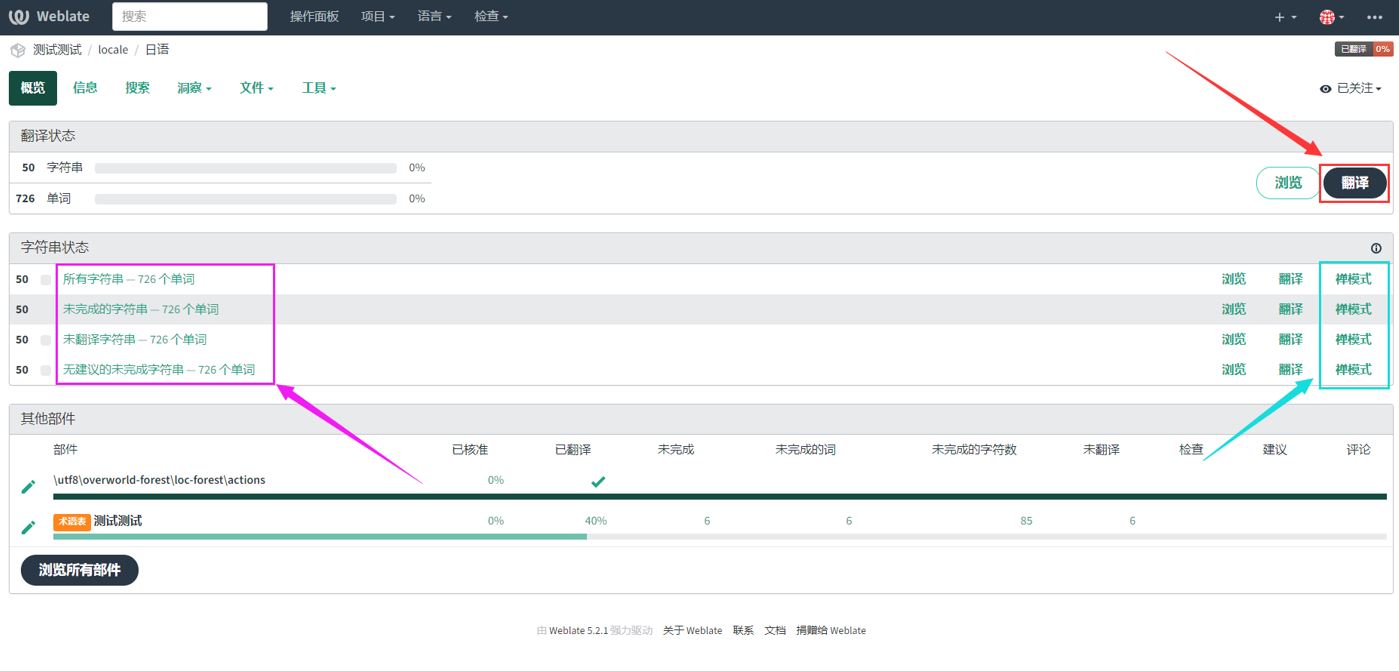Check the box for 无建议的未完成字符串 row
The image size is (1399, 671).
[46, 370]
